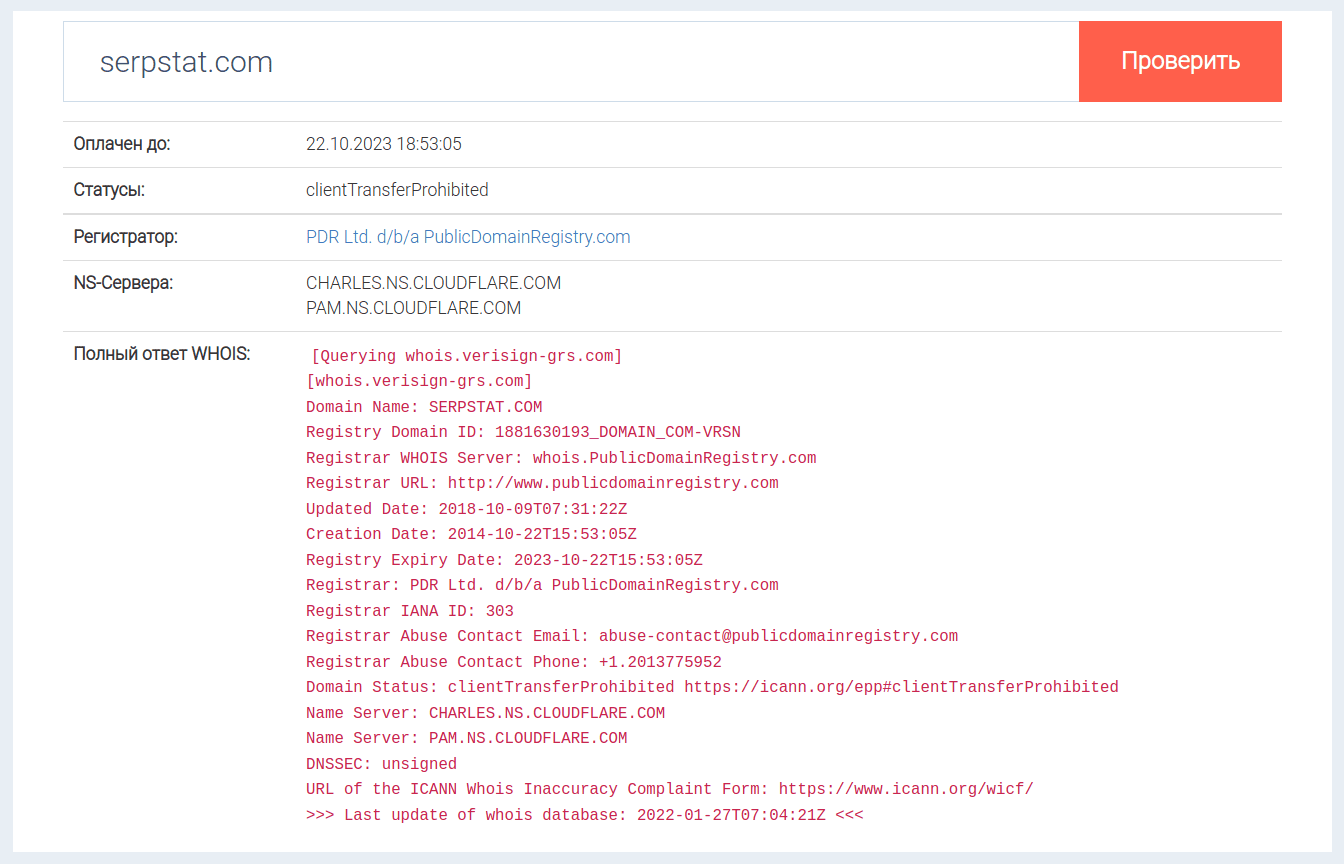This screenshot has width=1344, height=864.
Task: Click the Registrar Abuse Contact Email line
Action: pos(632,636)
